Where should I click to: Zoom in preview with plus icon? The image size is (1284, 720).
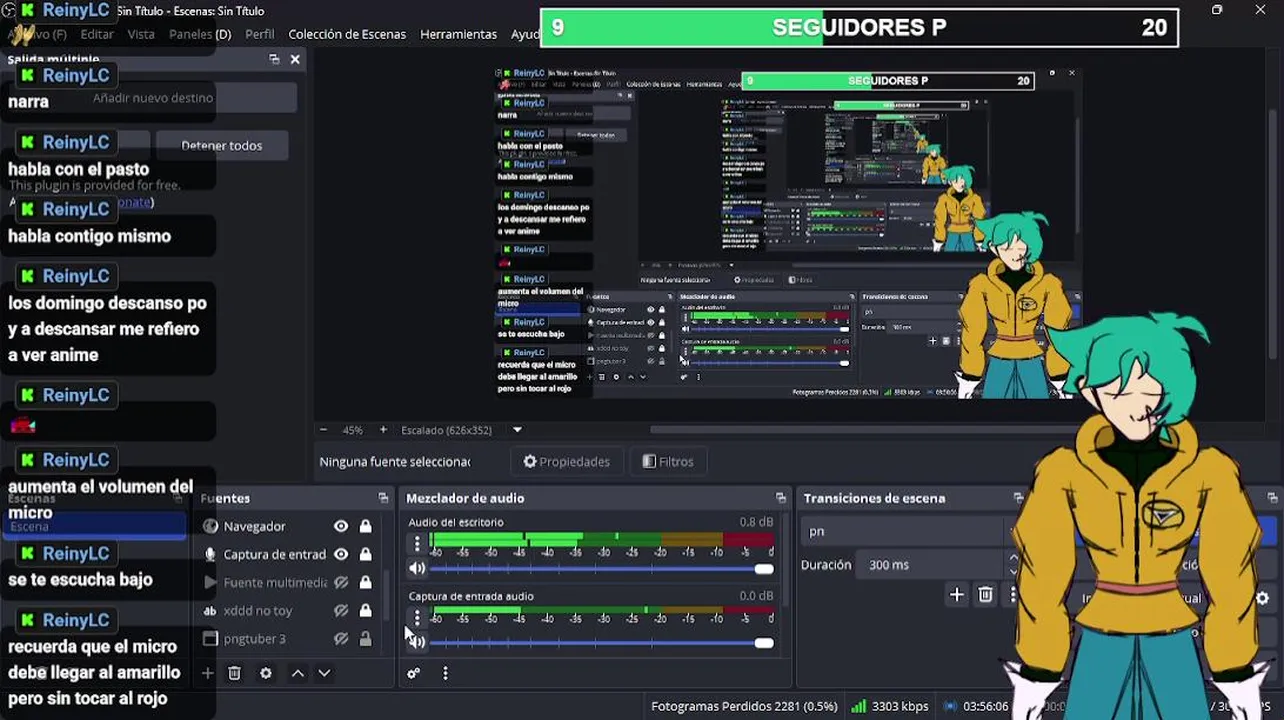[x=383, y=430]
